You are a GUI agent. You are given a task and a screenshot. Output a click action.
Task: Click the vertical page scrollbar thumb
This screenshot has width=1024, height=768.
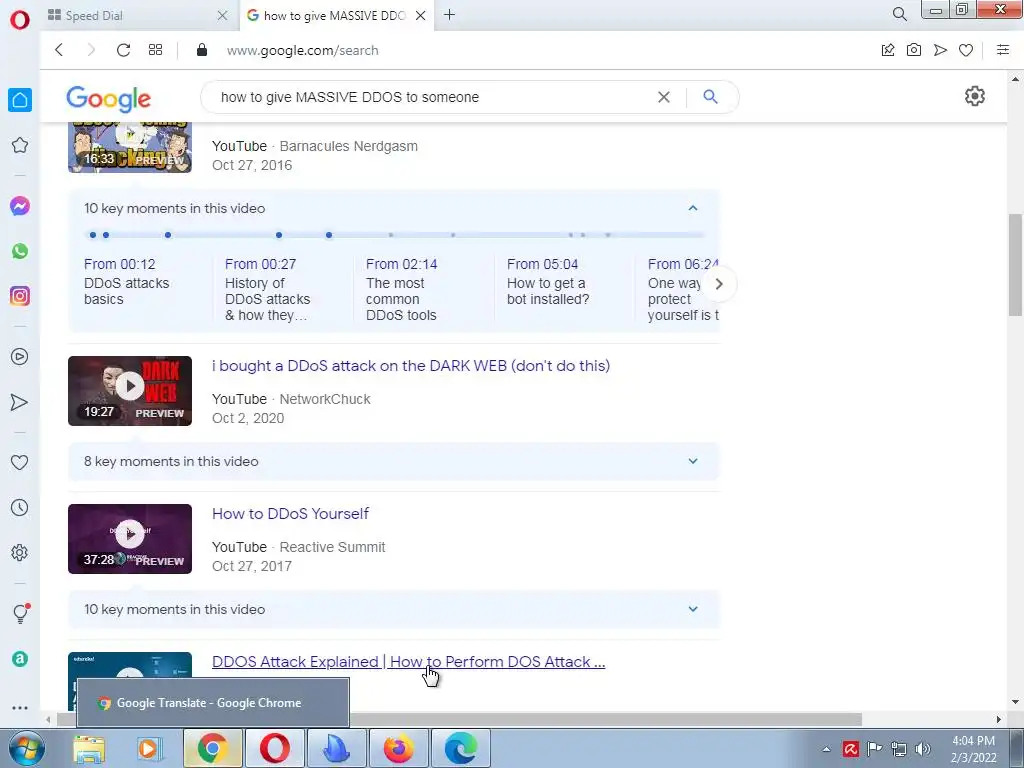click(1015, 264)
